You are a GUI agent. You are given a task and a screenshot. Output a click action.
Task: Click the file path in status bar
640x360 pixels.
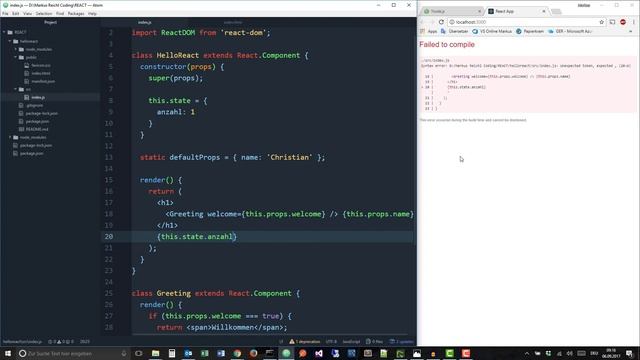pos(22,342)
